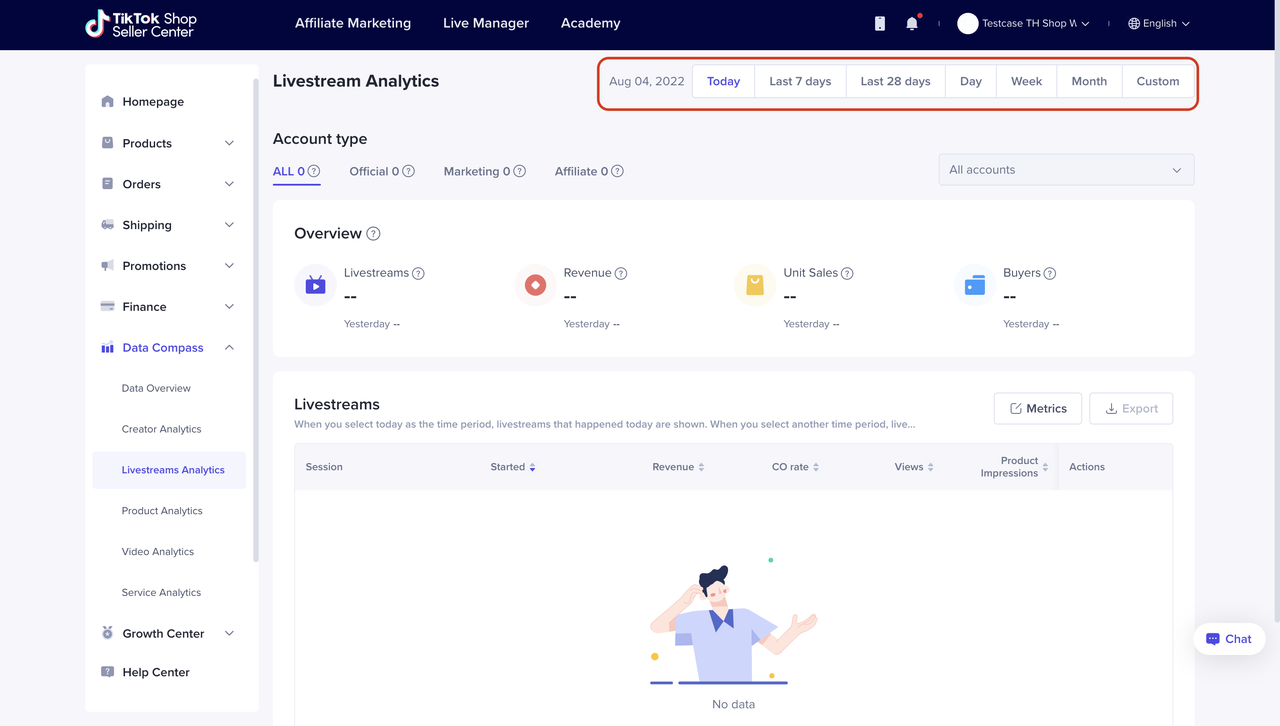Open Product Analytics in Data Compass
The width and height of the screenshot is (1280, 726).
[162, 511]
